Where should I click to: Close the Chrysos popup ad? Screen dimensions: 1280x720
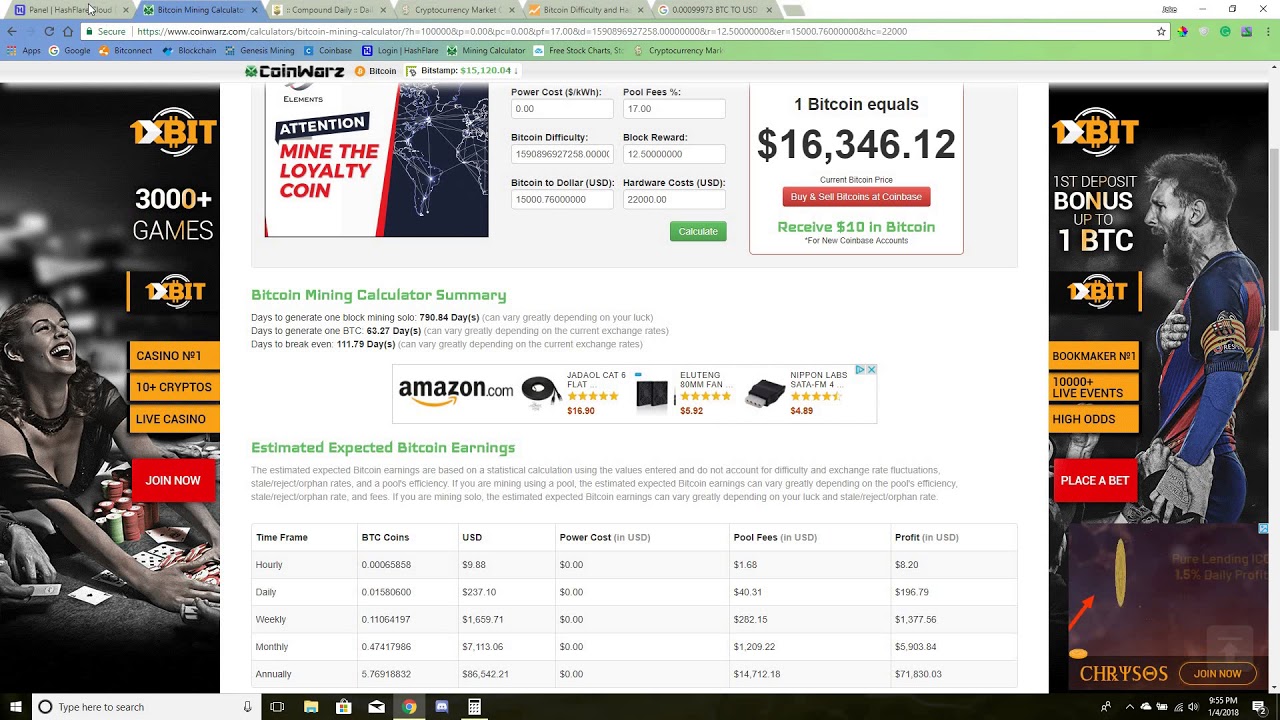pos(1263,528)
